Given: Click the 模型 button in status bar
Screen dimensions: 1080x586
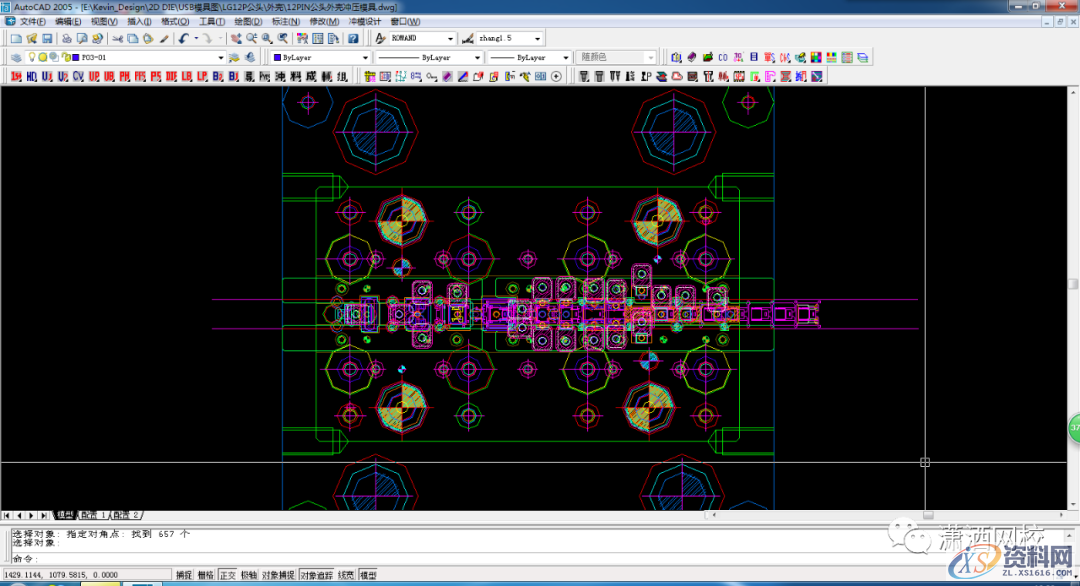Looking at the screenshot, I should 368,575.
